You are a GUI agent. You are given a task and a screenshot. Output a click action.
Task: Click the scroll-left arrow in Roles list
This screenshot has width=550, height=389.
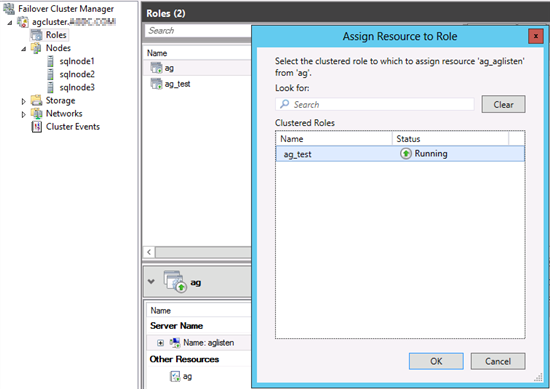[x=149, y=252]
